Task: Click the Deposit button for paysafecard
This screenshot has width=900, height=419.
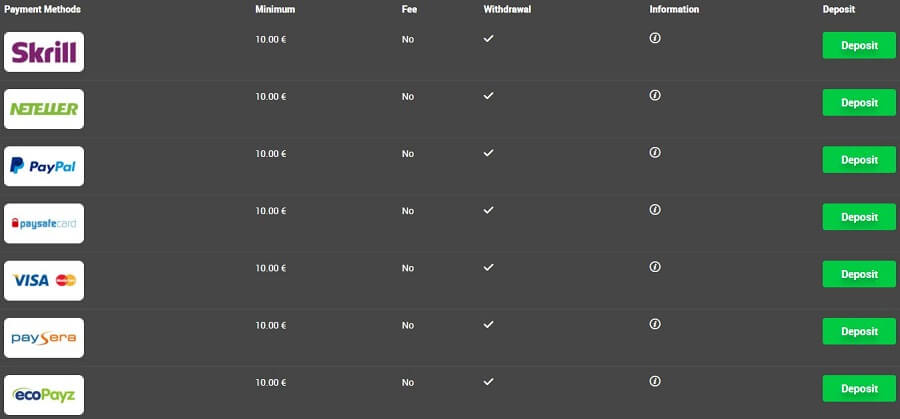Action: (859, 217)
